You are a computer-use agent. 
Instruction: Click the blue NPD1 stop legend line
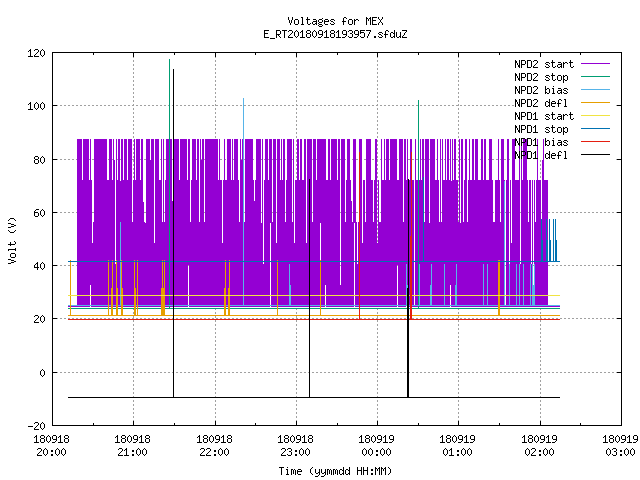595,129
